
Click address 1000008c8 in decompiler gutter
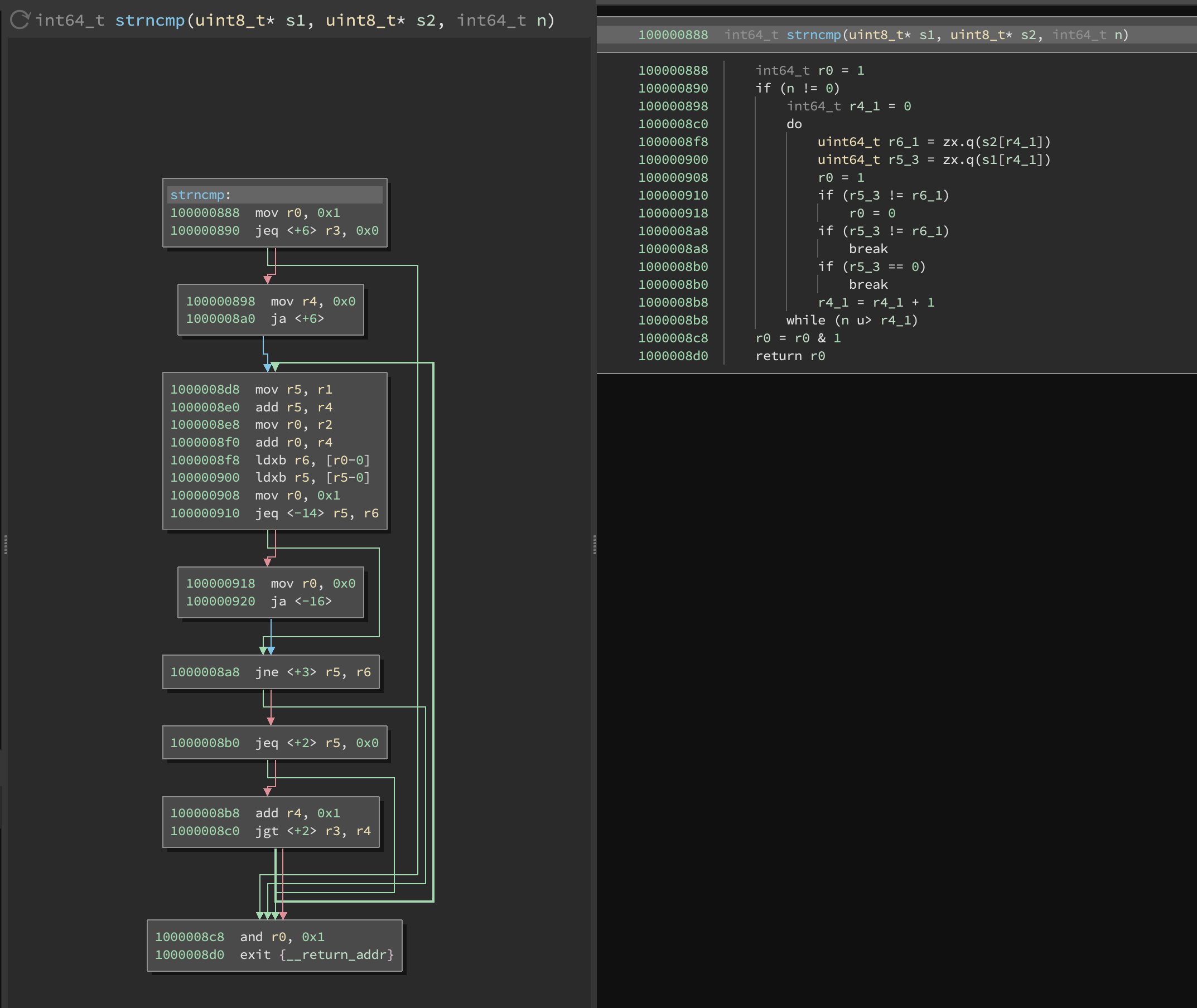pyautogui.click(x=673, y=338)
